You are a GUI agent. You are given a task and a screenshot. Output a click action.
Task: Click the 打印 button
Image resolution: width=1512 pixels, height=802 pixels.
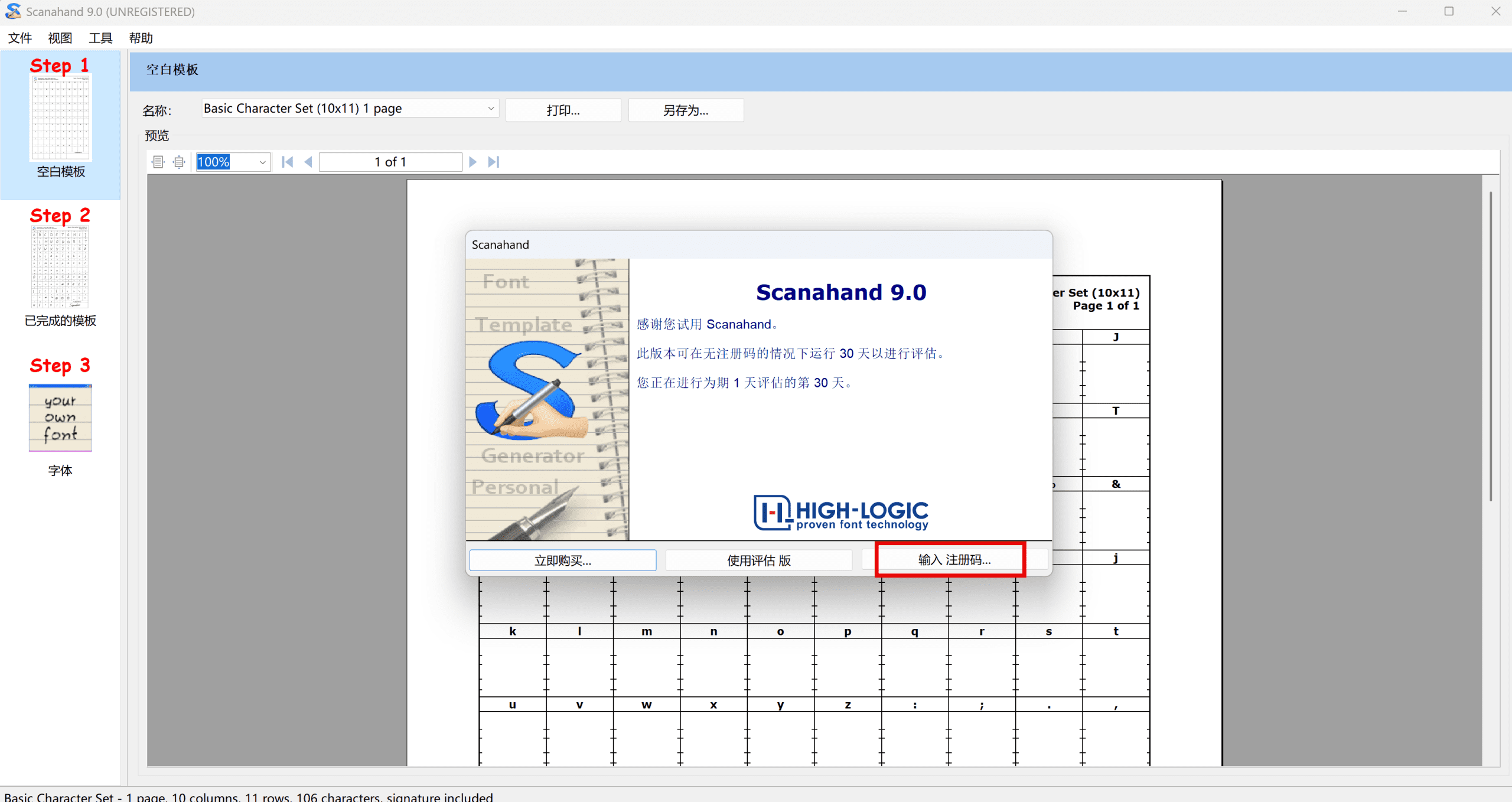coord(563,110)
